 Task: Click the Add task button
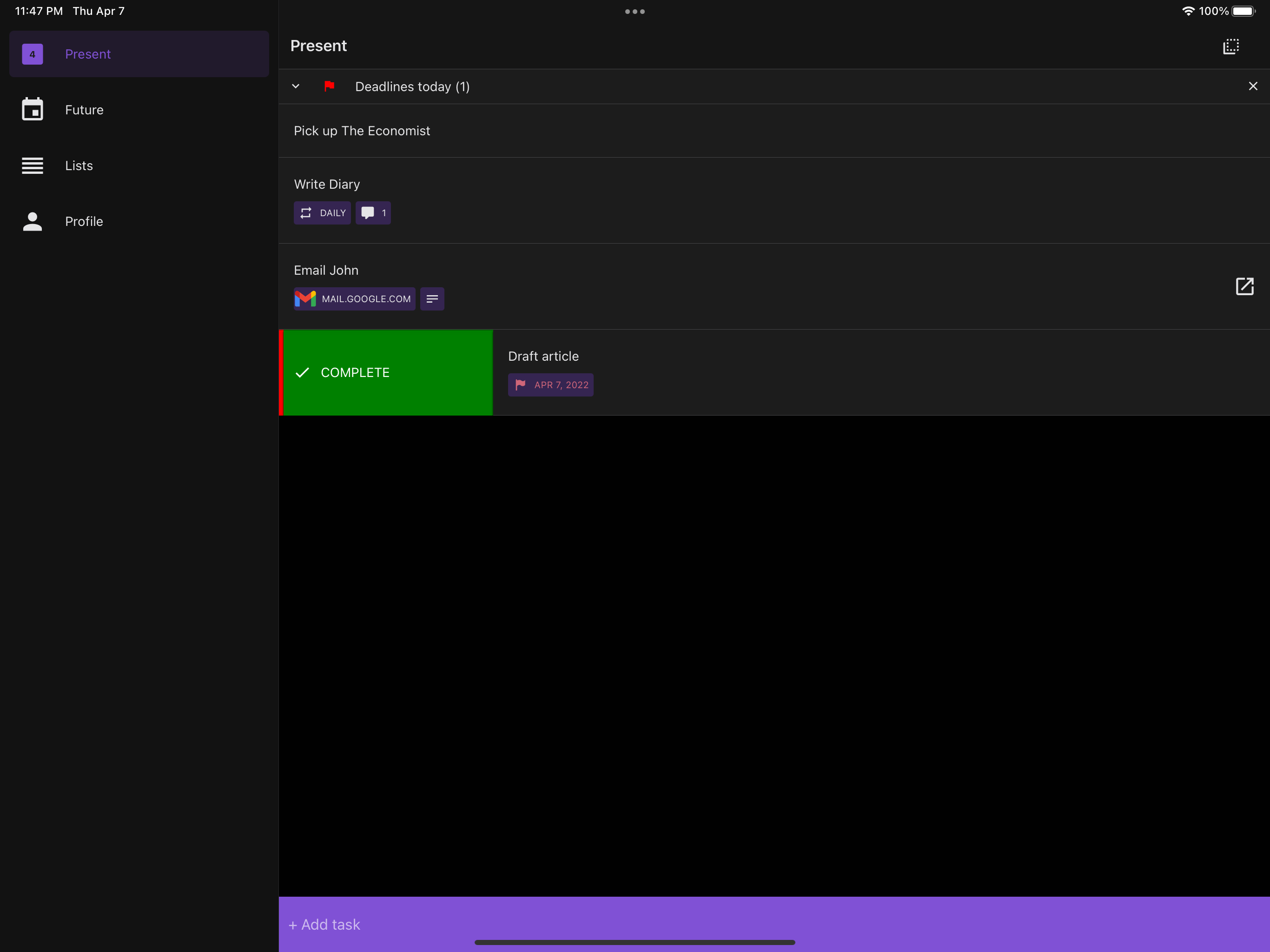[x=324, y=925]
